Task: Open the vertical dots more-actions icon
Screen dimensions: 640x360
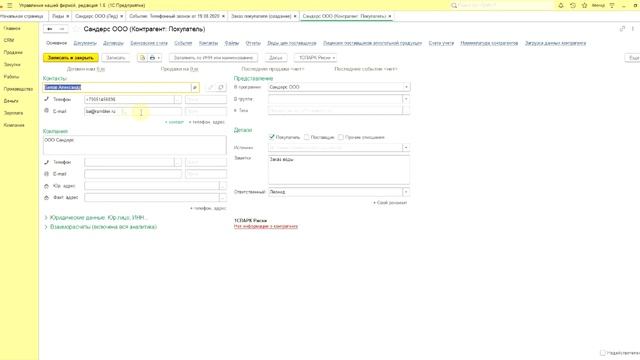Action: pos(633,29)
